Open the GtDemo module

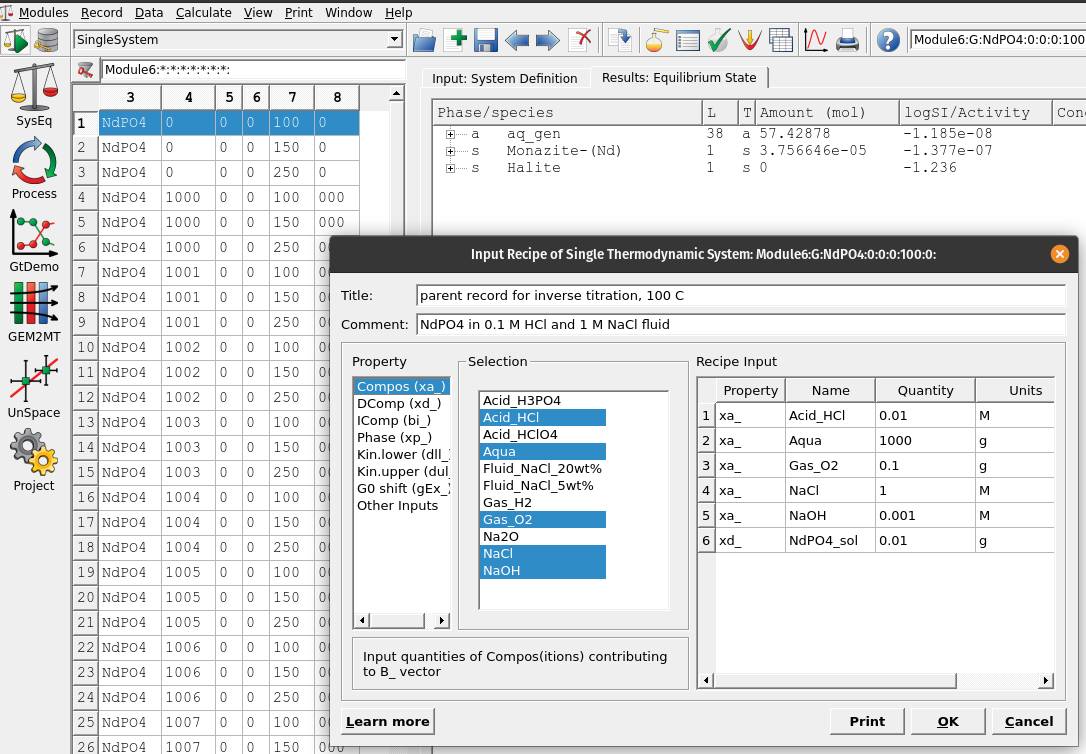tap(34, 241)
